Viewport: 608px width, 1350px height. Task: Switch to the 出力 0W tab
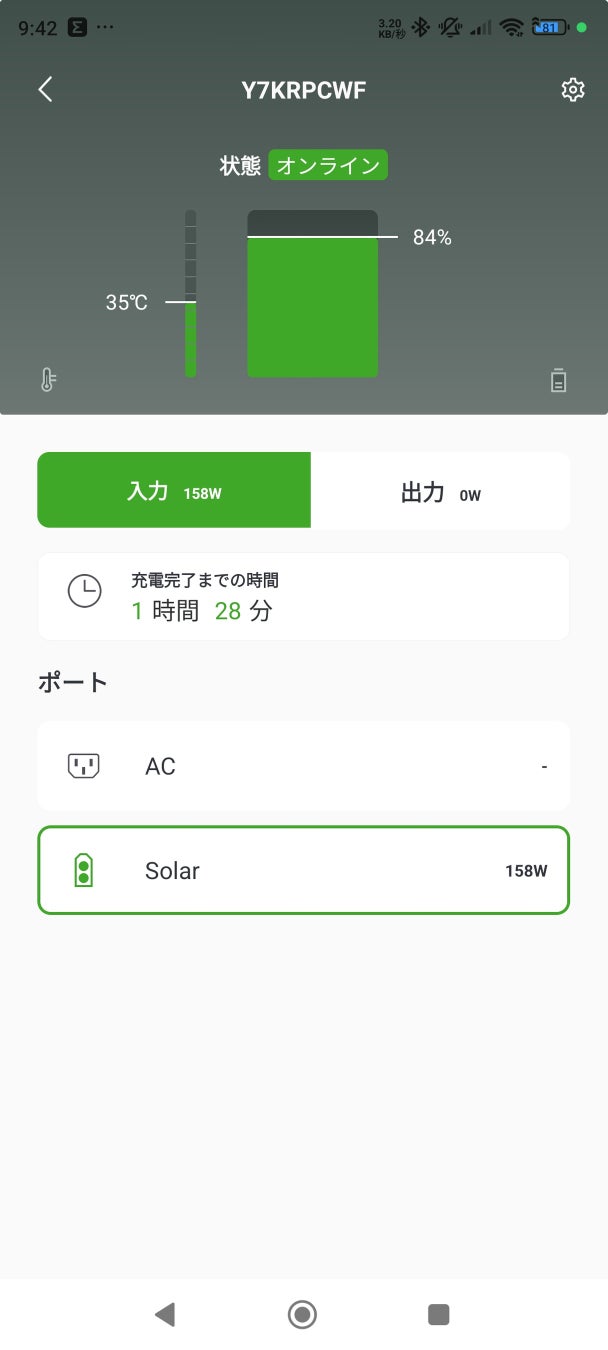tap(440, 491)
